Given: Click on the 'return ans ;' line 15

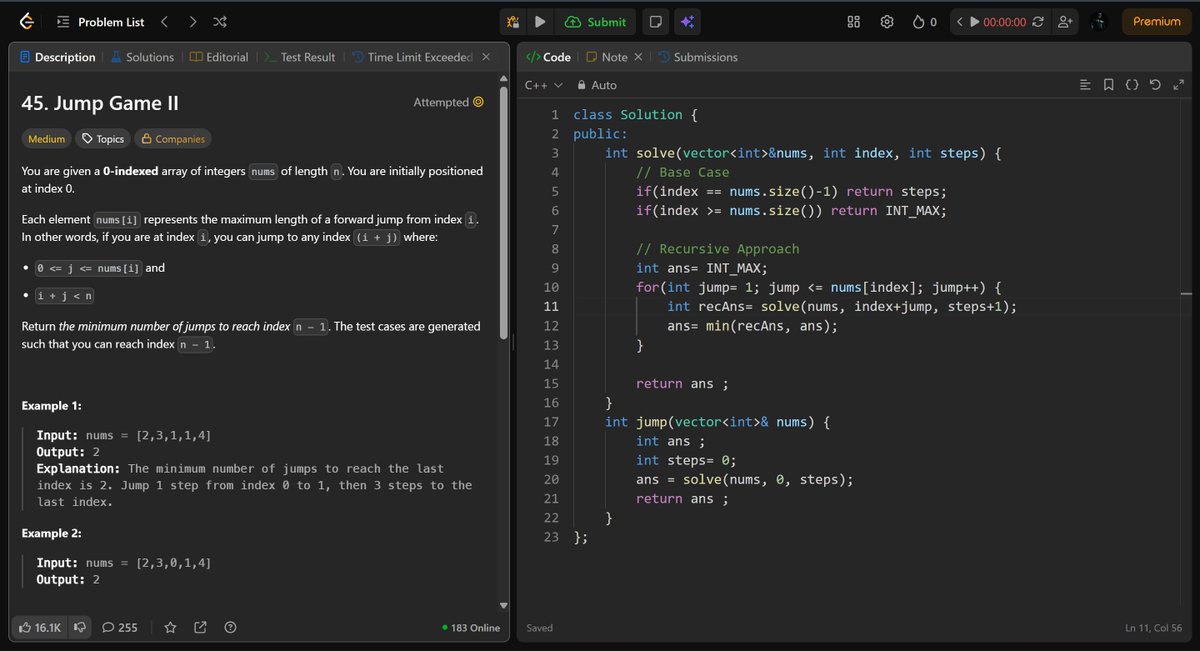Looking at the screenshot, I should click(x=682, y=384).
